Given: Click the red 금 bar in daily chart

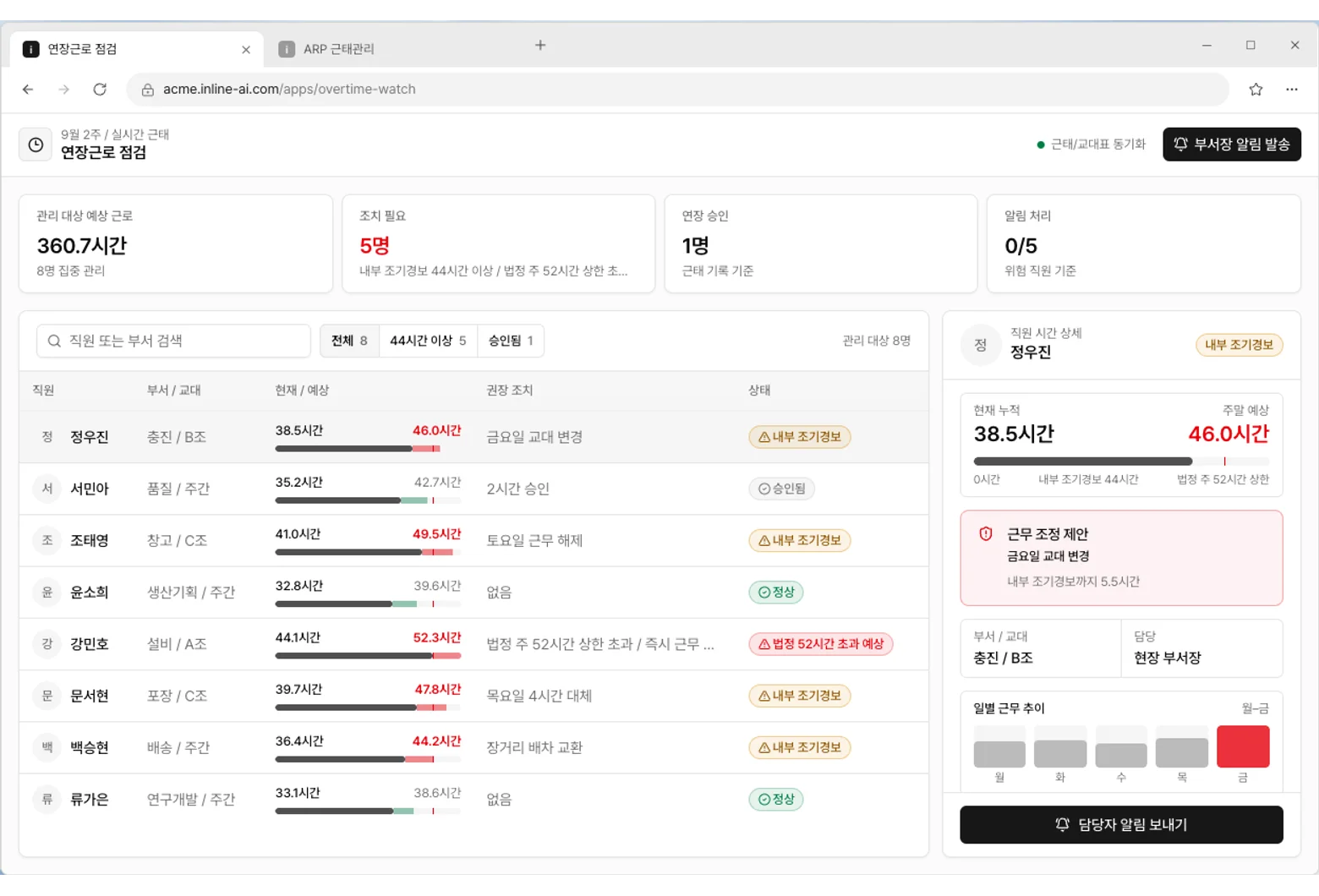Looking at the screenshot, I should (1242, 746).
